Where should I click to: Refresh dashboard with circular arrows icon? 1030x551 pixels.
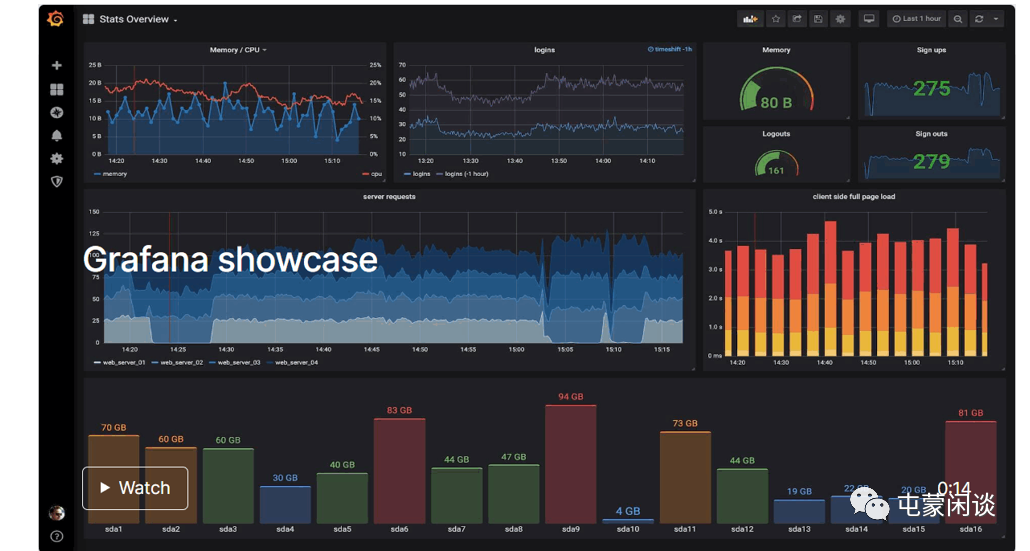979,19
